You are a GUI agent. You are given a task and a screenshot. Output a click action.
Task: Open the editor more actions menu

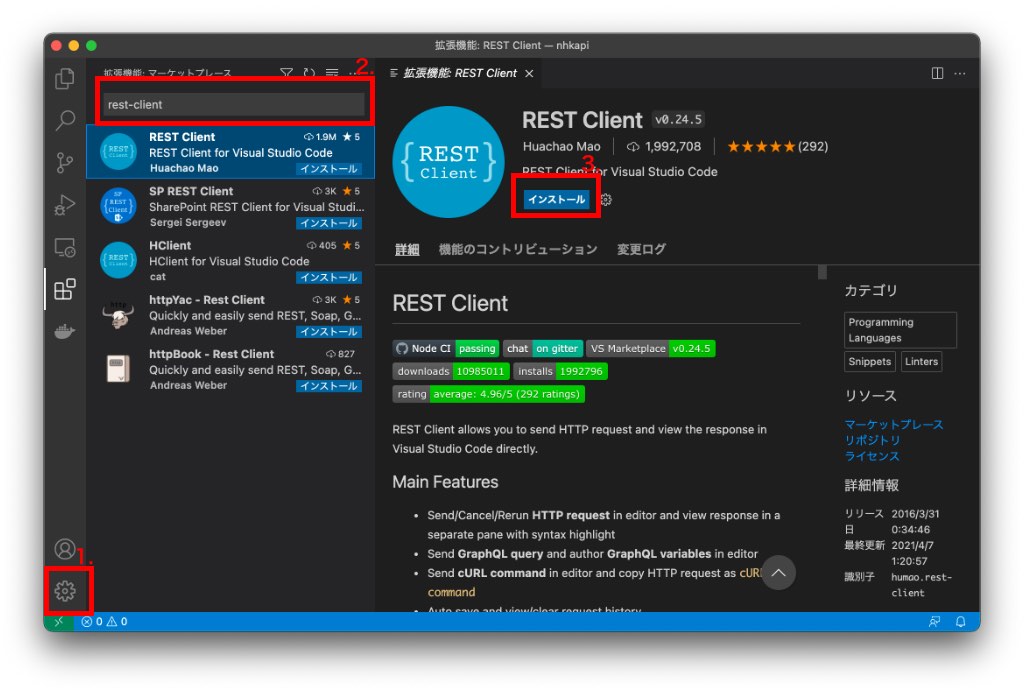[960, 73]
